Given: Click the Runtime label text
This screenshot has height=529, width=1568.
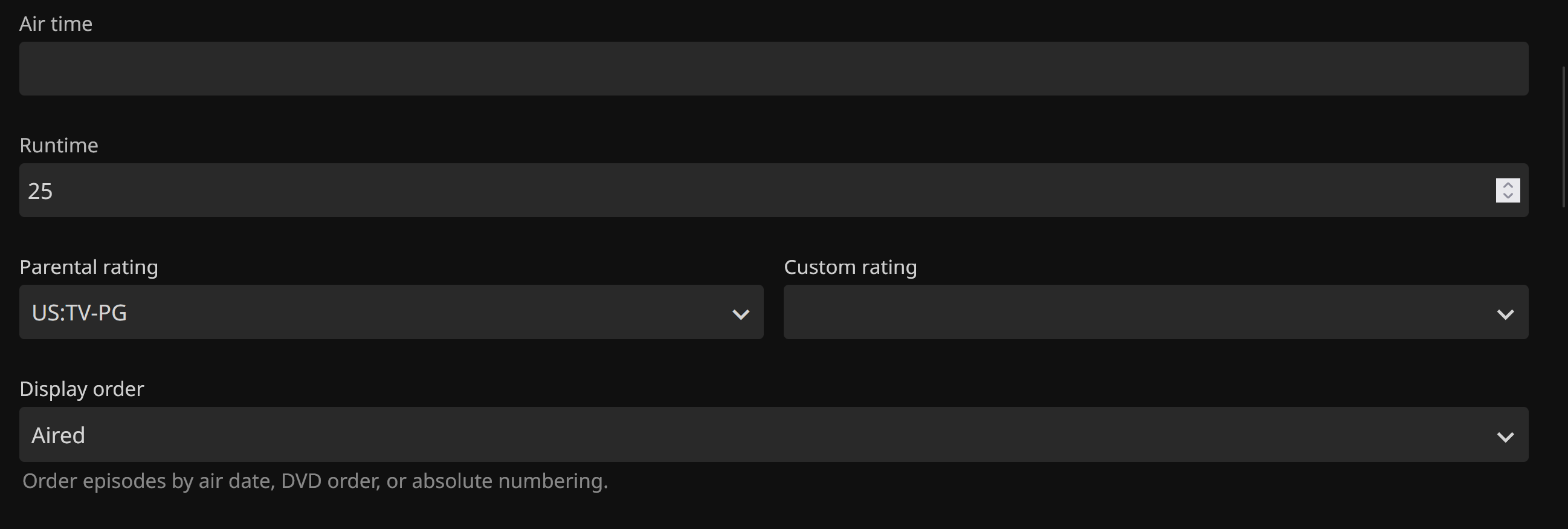Looking at the screenshot, I should [59, 146].
